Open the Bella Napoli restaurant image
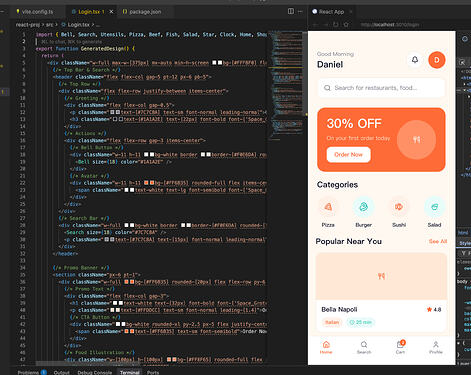471x375 pixels. coord(381,276)
